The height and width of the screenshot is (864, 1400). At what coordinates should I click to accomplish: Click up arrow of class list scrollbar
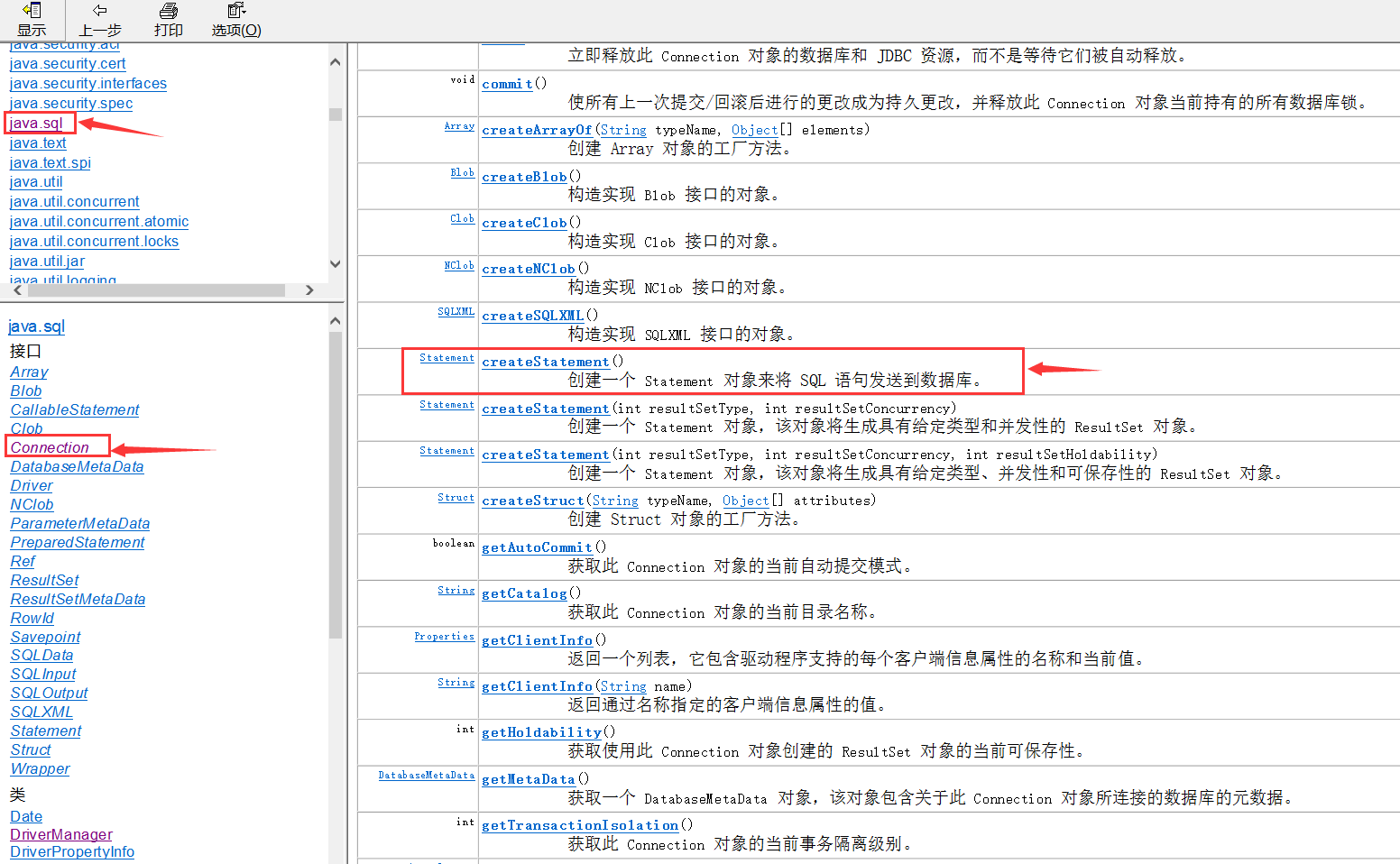tap(336, 321)
